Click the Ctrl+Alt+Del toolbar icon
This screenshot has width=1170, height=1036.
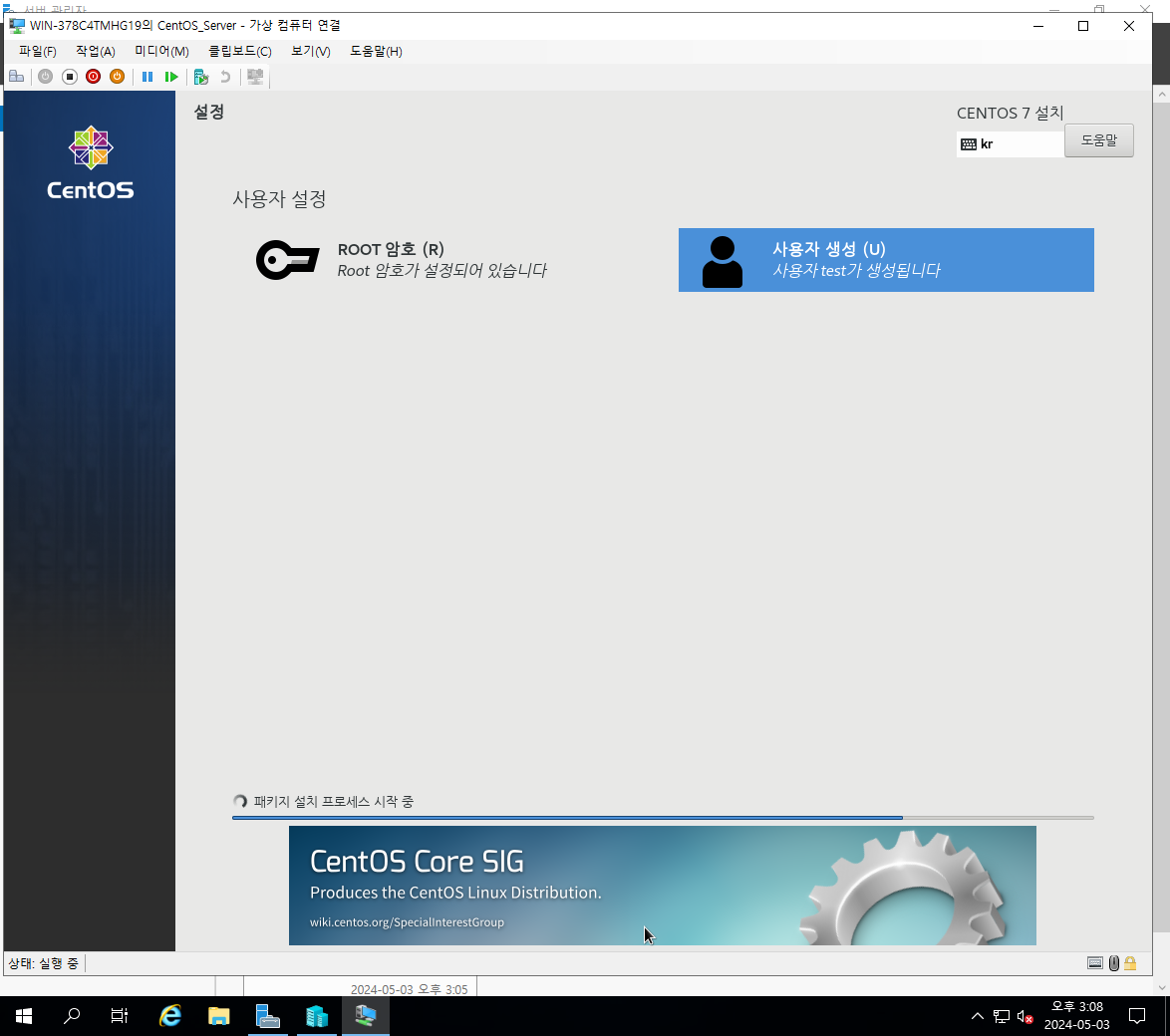point(16,77)
